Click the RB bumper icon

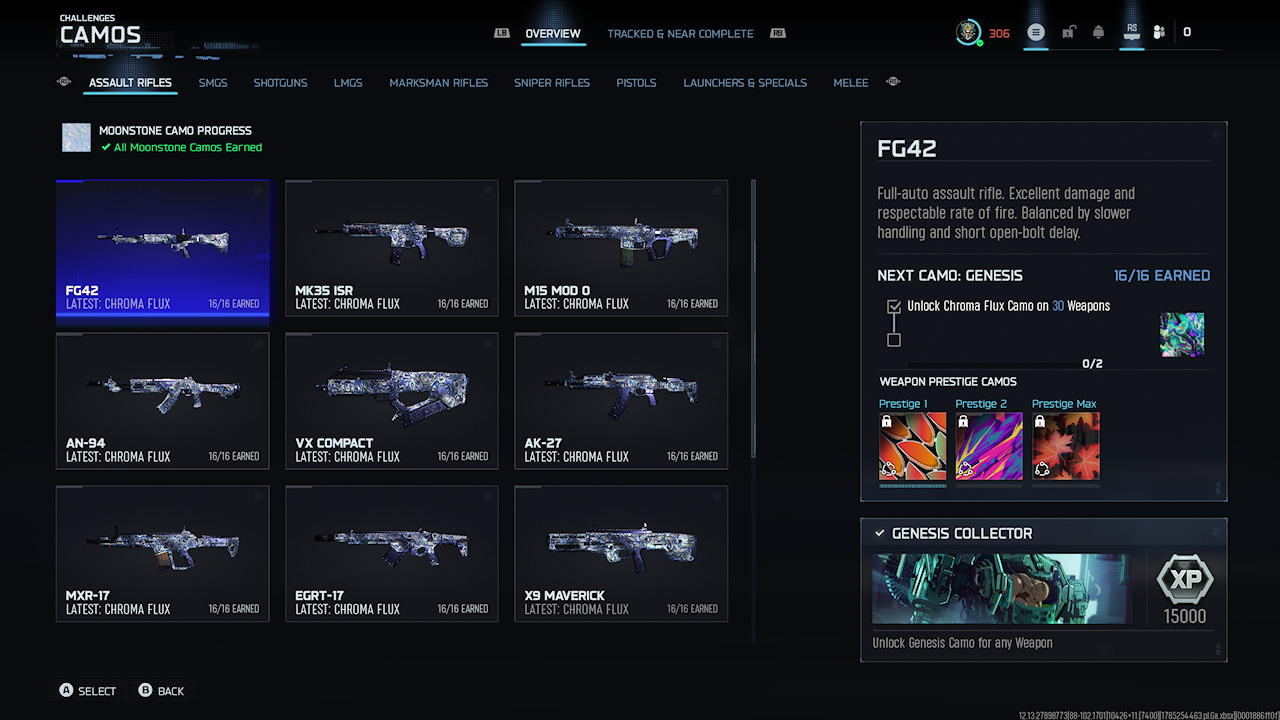778,33
